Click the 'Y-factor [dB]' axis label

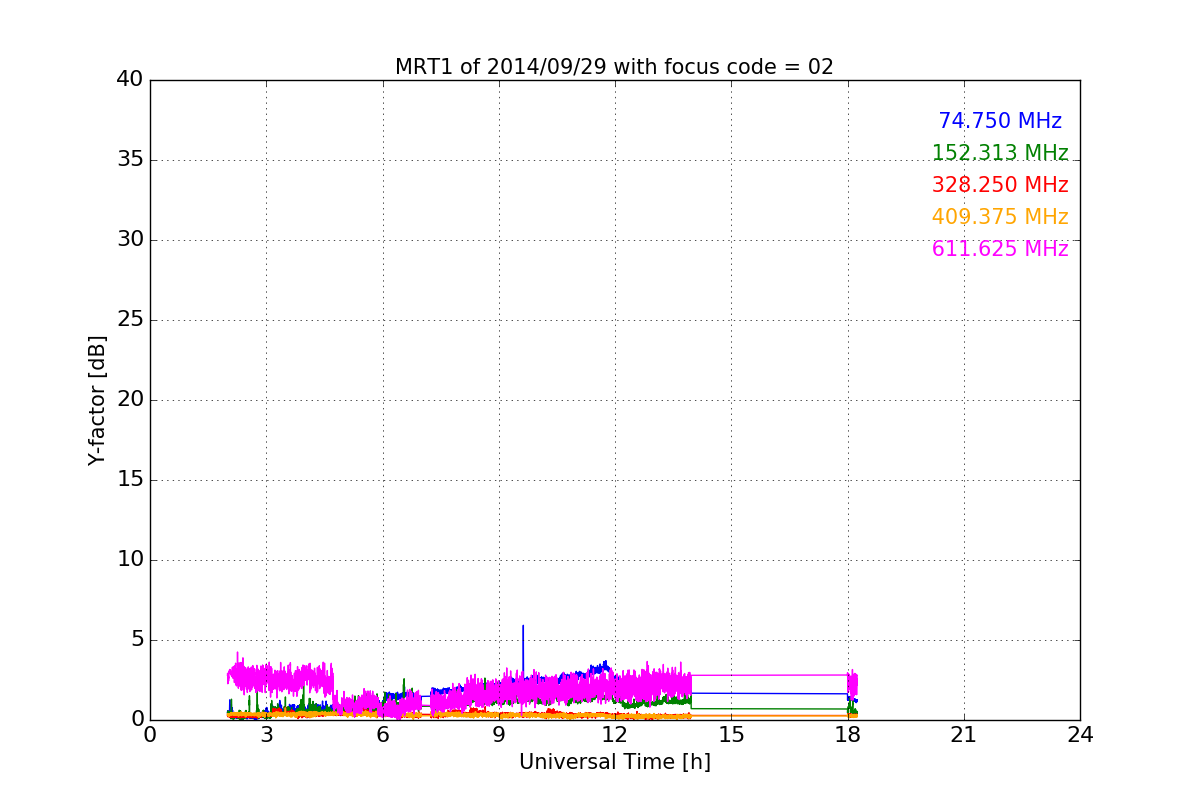(x=97, y=400)
